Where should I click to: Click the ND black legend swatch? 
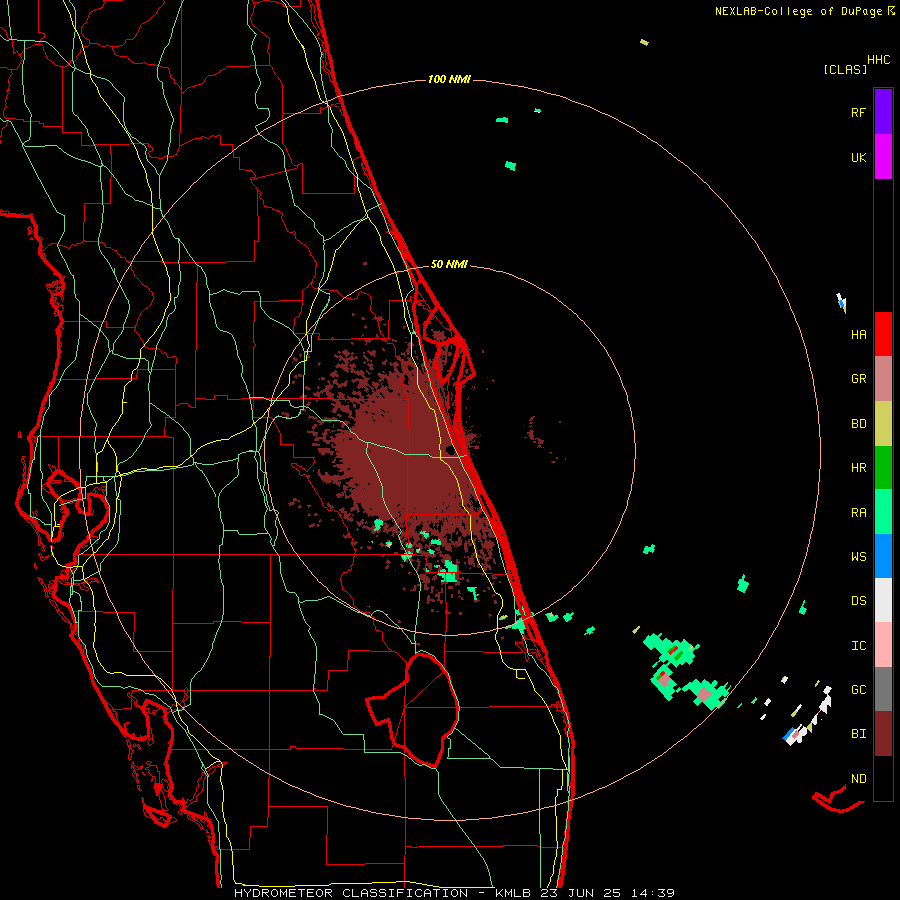point(883,778)
